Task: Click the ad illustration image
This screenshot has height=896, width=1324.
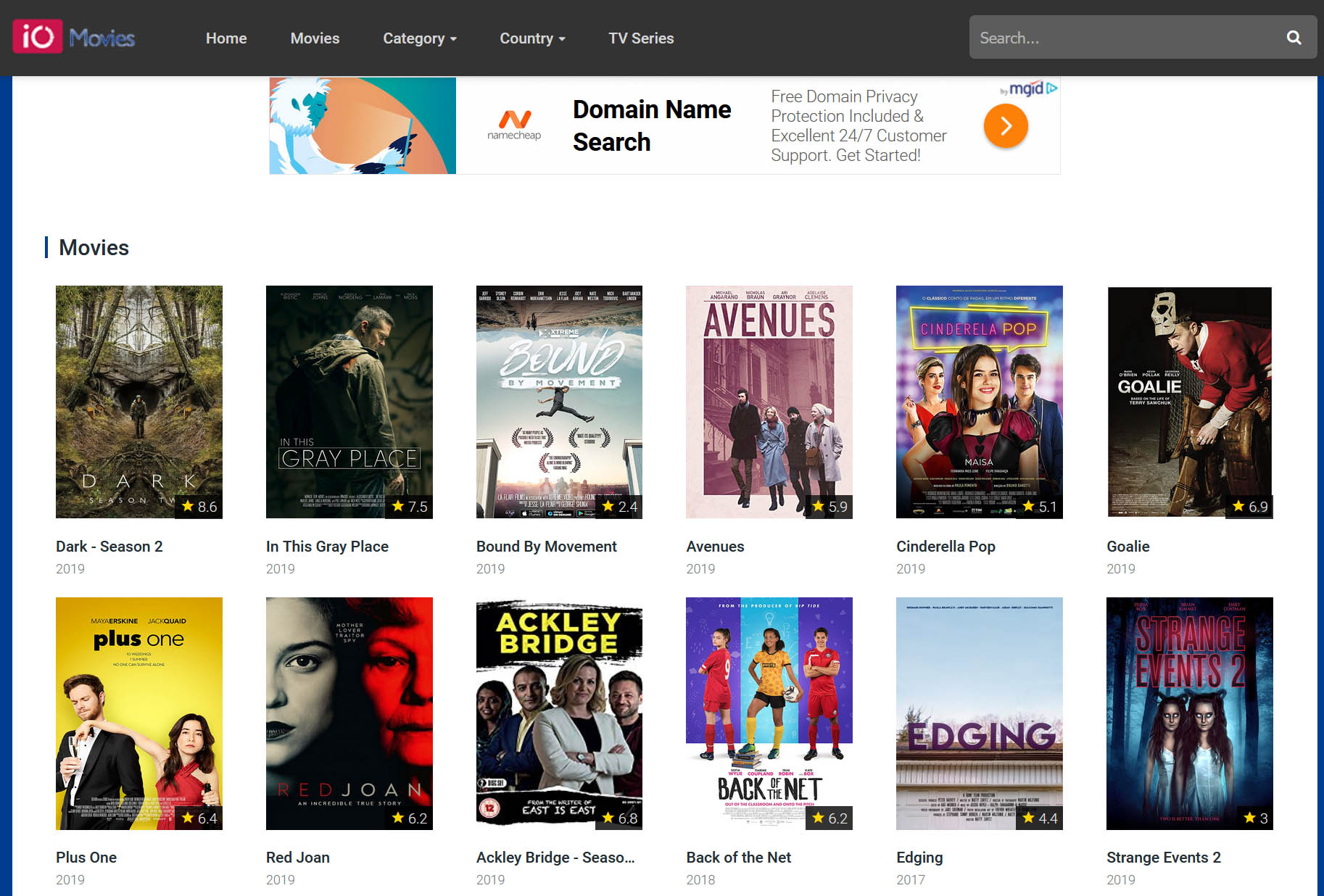Action: click(363, 125)
